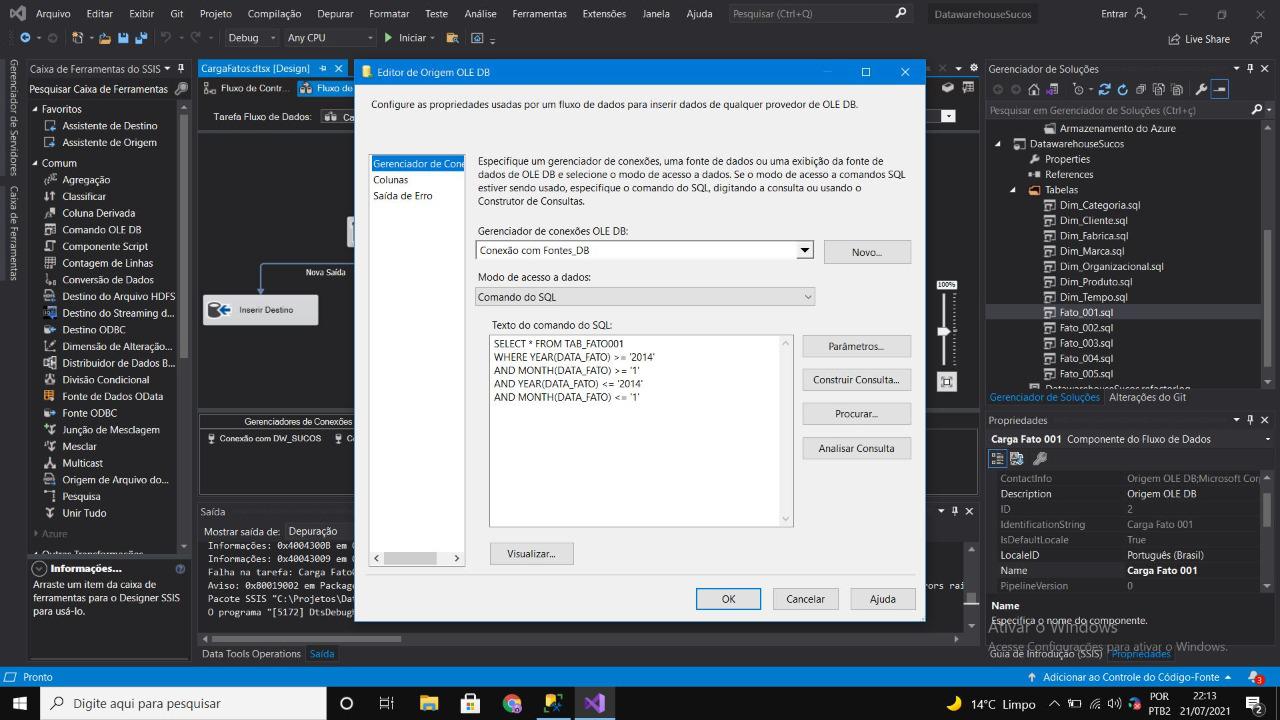Select the Colunas page in the editor
The width and height of the screenshot is (1280, 720).
click(x=390, y=180)
